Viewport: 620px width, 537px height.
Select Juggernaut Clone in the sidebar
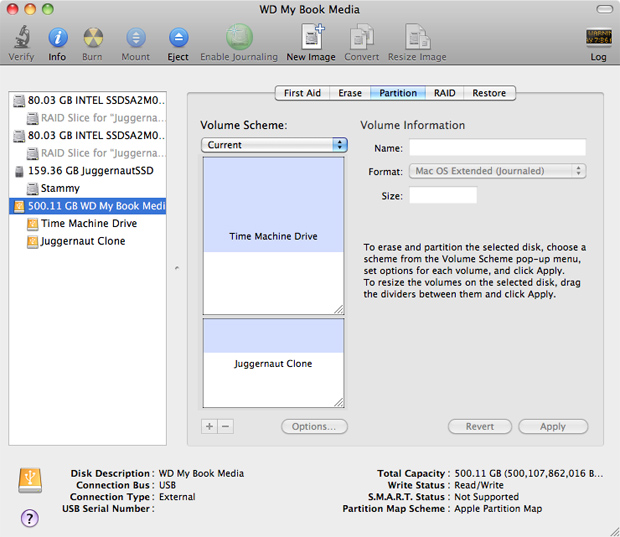point(87,242)
